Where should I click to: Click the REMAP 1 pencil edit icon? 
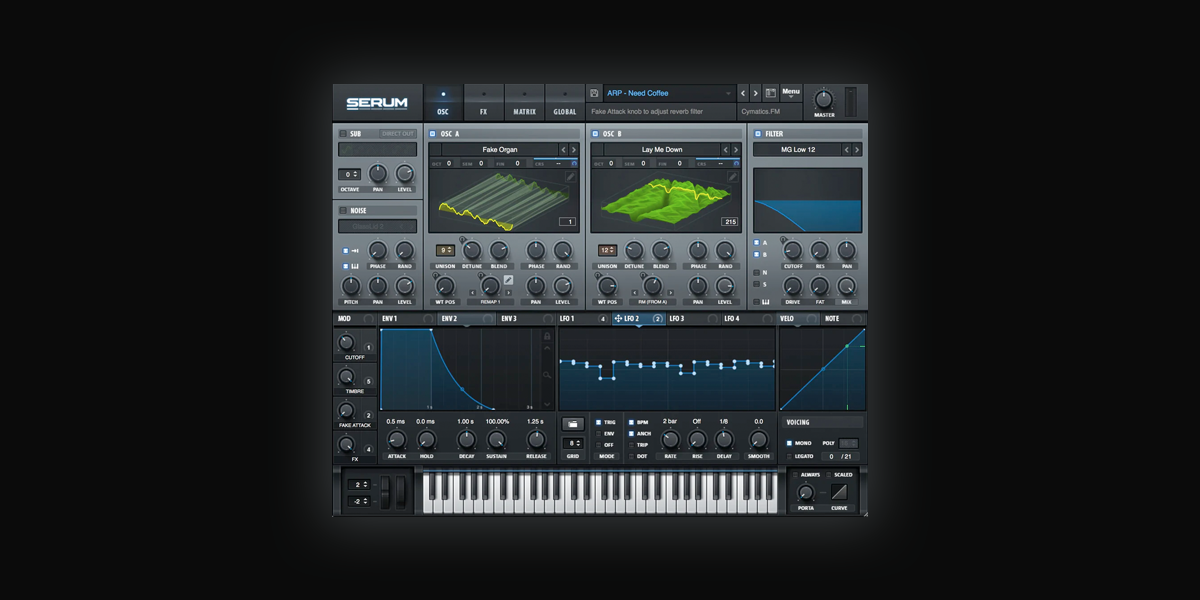pyautogui.click(x=508, y=281)
